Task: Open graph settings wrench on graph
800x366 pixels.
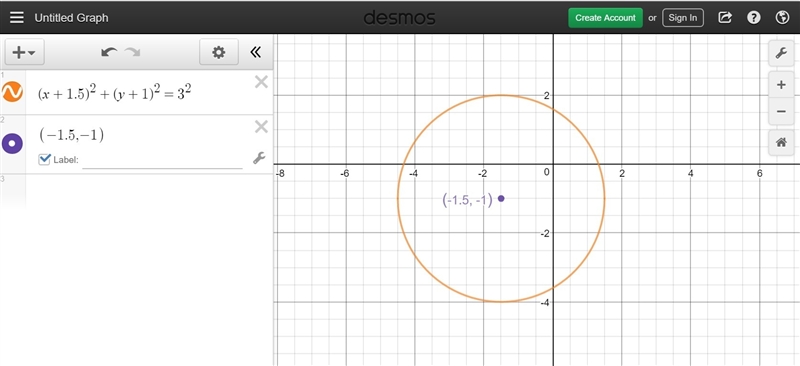Action: point(781,53)
